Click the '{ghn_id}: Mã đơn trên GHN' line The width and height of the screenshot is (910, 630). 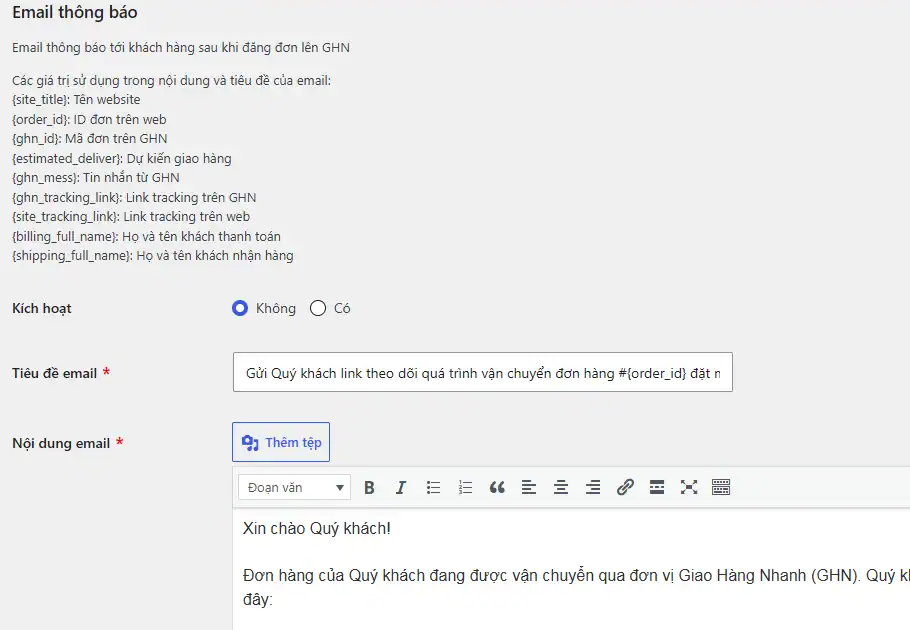point(90,139)
